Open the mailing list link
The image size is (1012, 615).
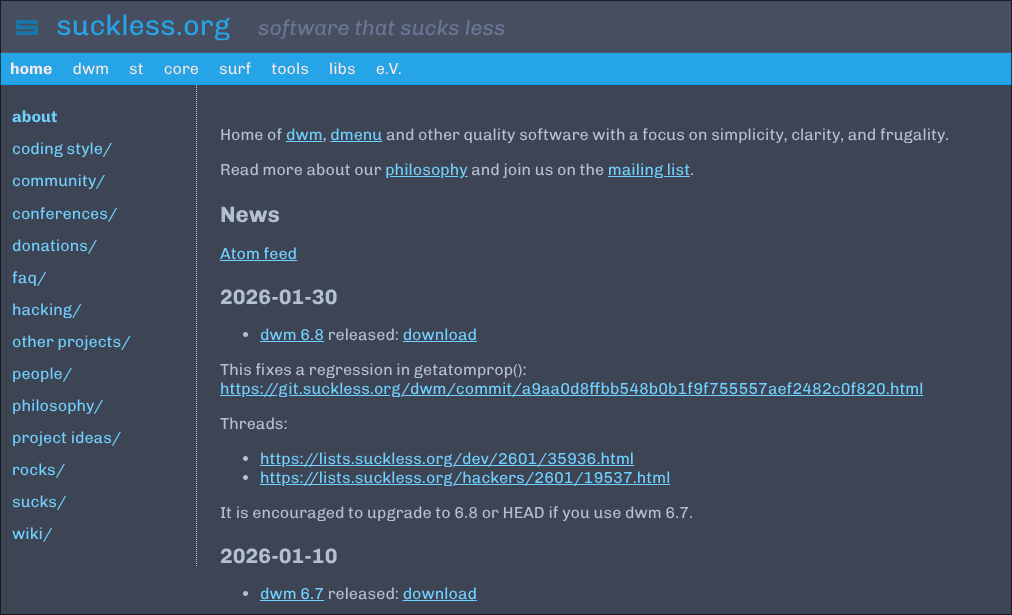click(648, 169)
